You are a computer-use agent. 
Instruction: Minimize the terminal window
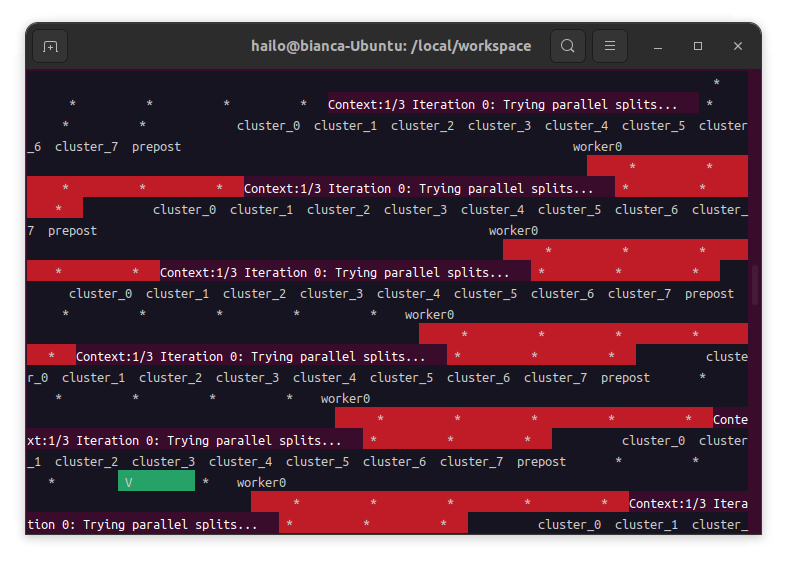658,46
